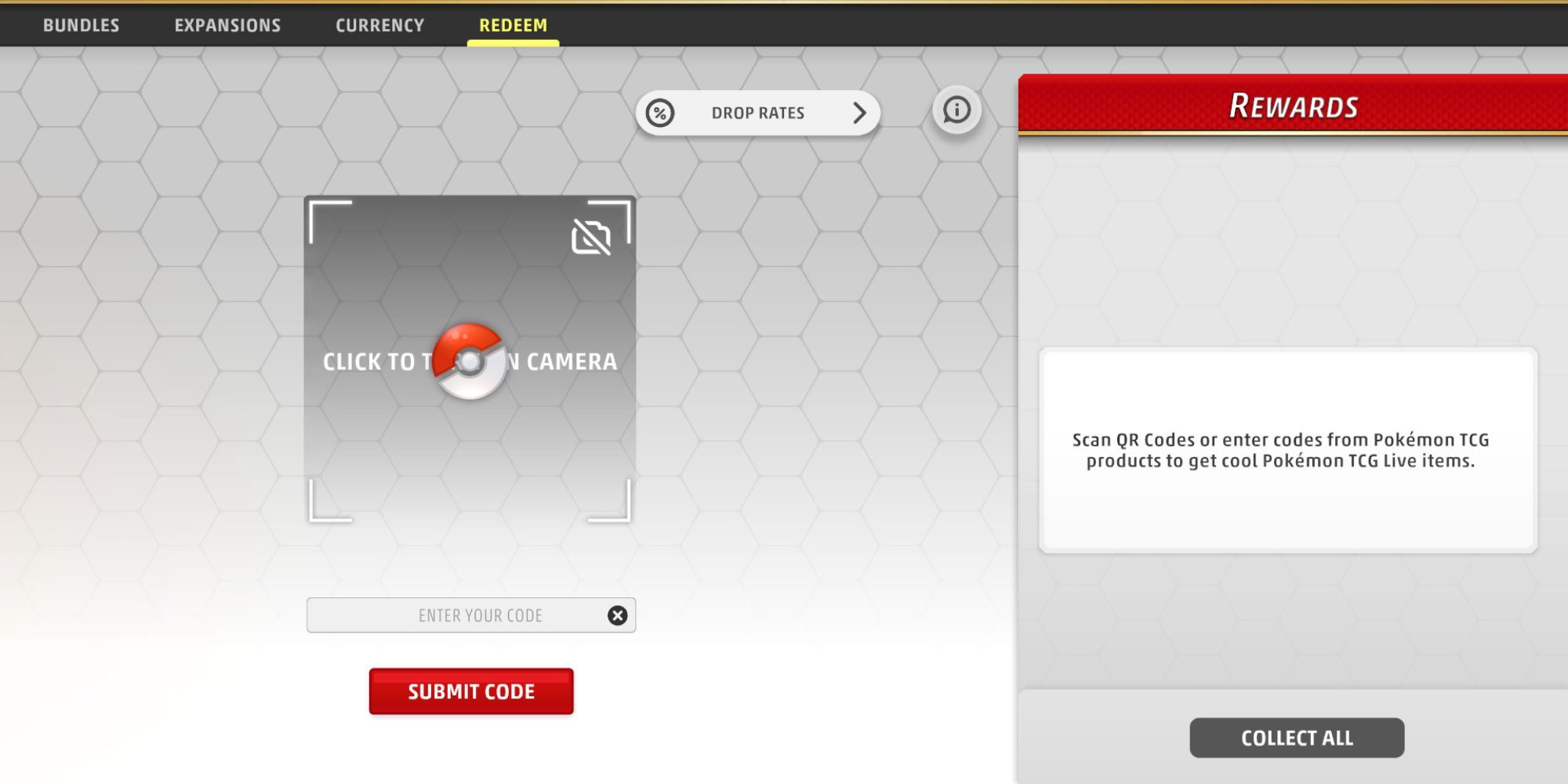1568x784 pixels.
Task: Click the 'Scan QR Codes' rewards message
Action: (1281, 451)
